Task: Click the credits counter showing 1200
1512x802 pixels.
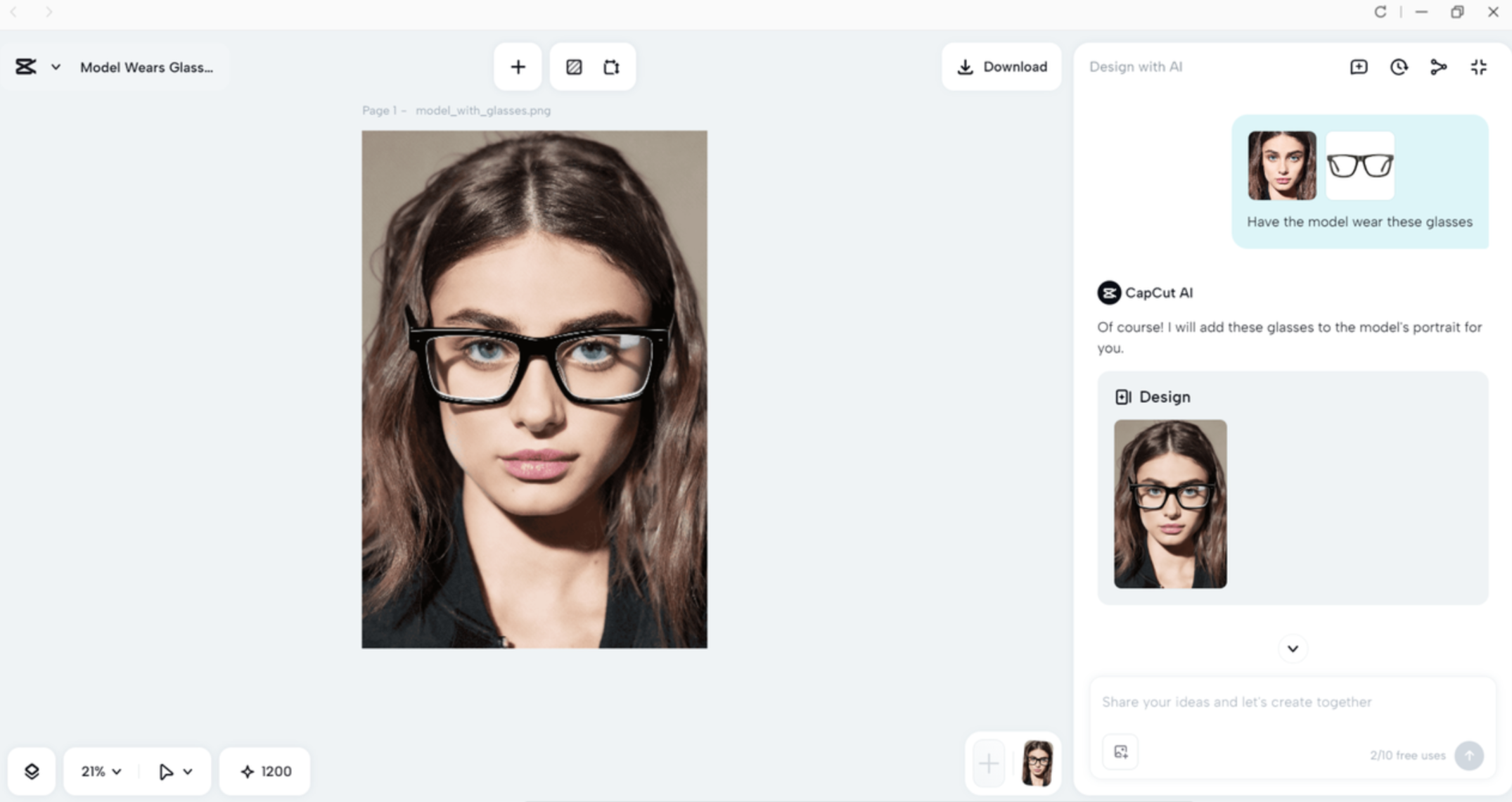Action: pyautogui.click(x=264, y=771)
